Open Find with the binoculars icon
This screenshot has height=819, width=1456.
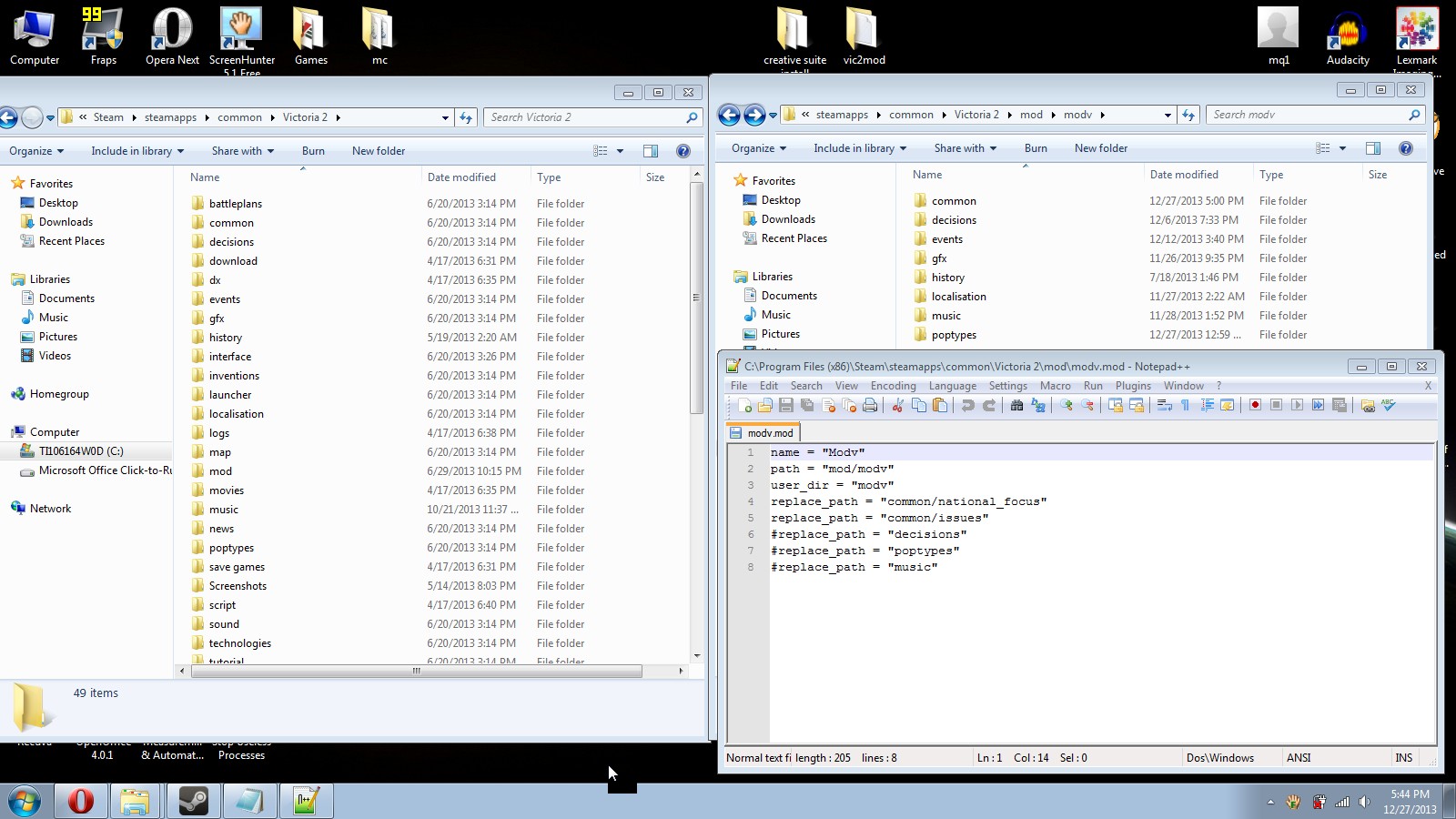(x=1017, y=406)
